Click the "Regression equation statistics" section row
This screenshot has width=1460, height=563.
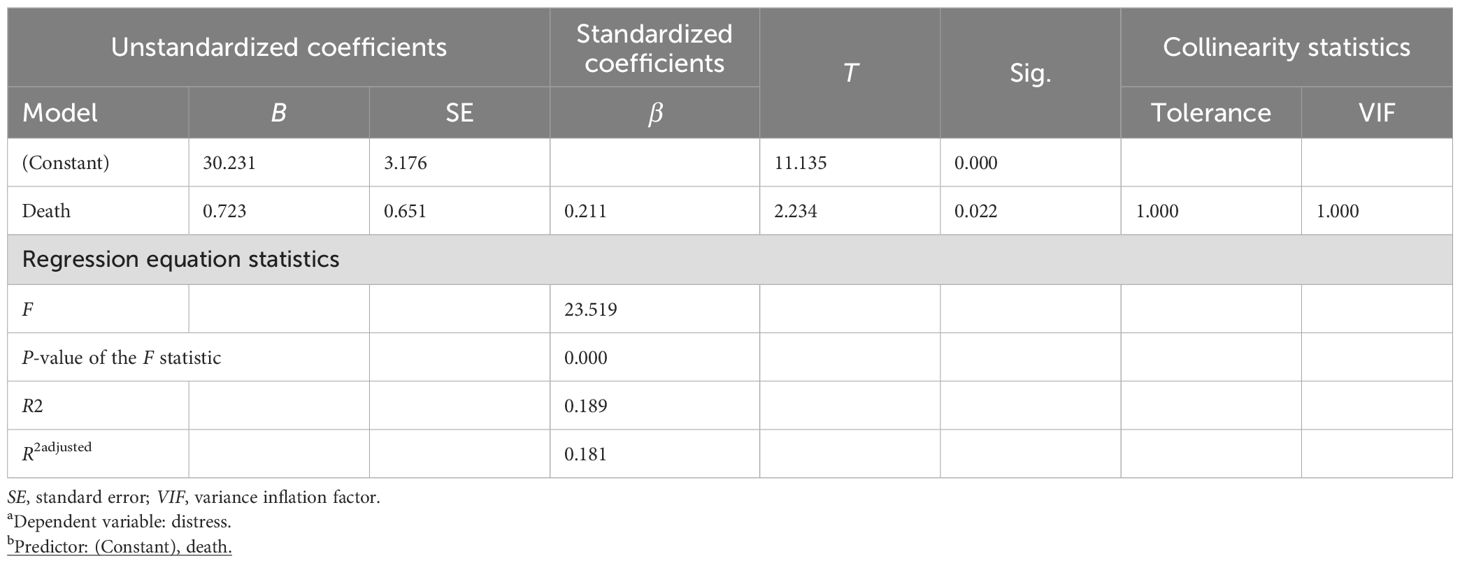pos(180,260)
